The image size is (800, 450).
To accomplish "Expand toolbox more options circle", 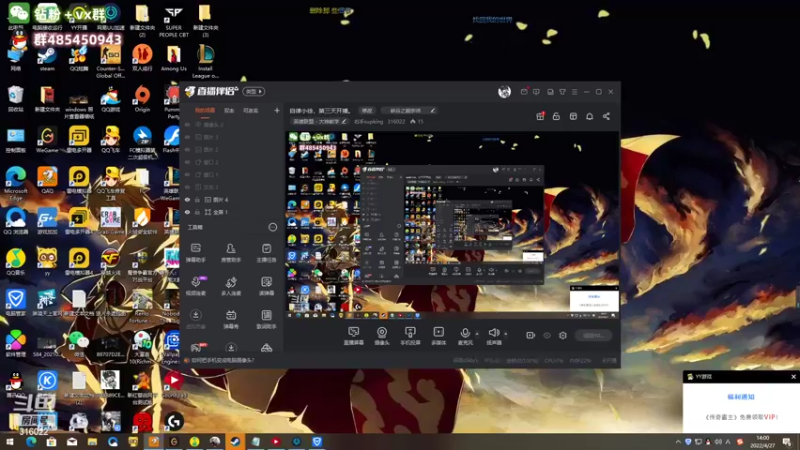I will [273, 227].
